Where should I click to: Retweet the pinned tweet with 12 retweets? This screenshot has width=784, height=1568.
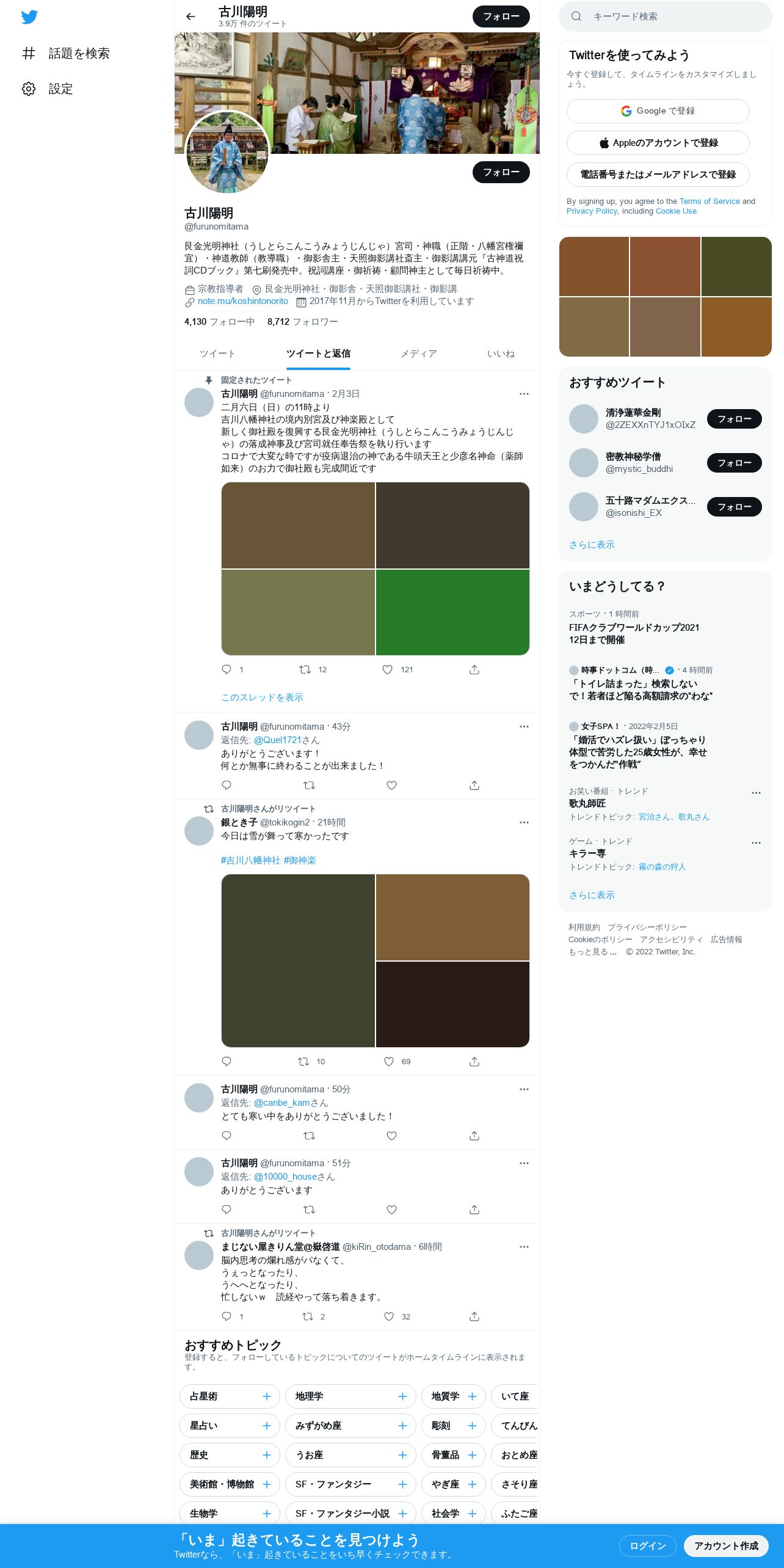coord(305,669)
